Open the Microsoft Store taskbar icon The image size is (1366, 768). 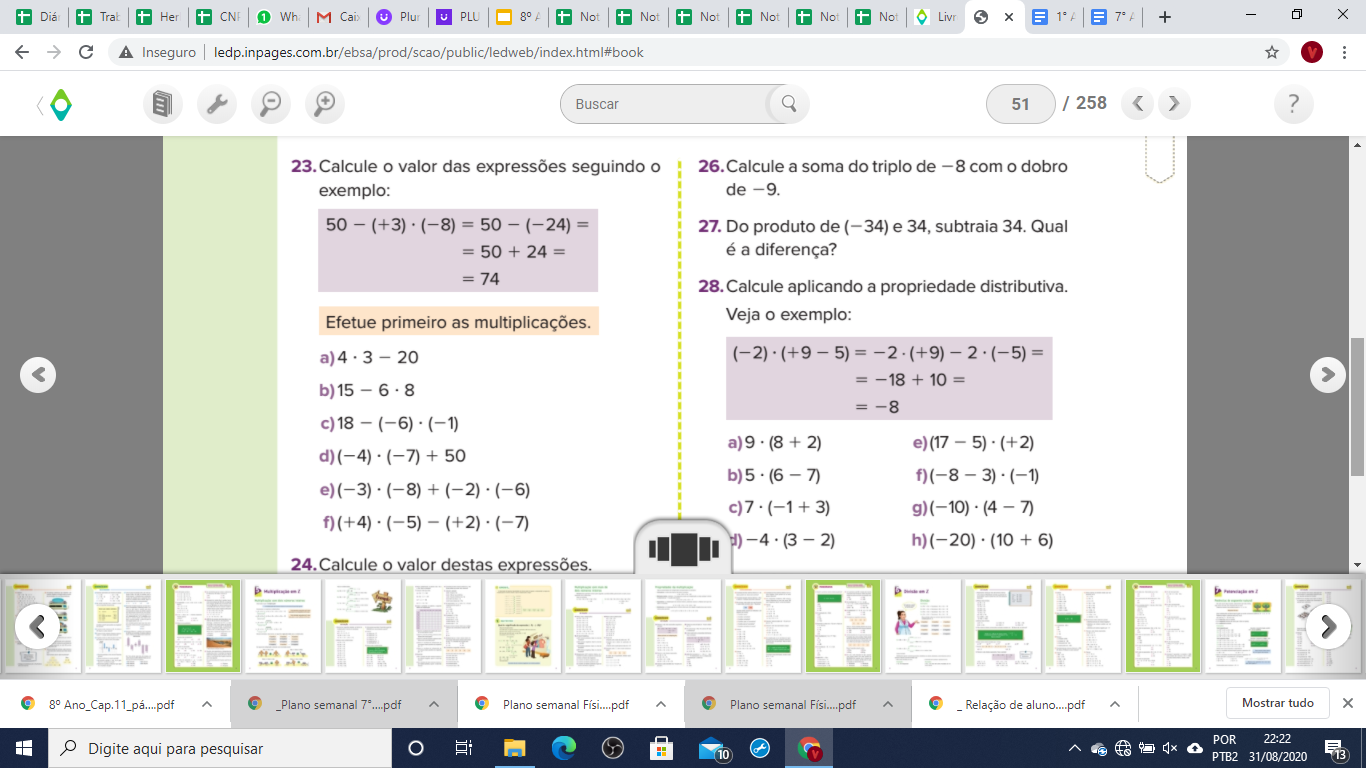661,748
